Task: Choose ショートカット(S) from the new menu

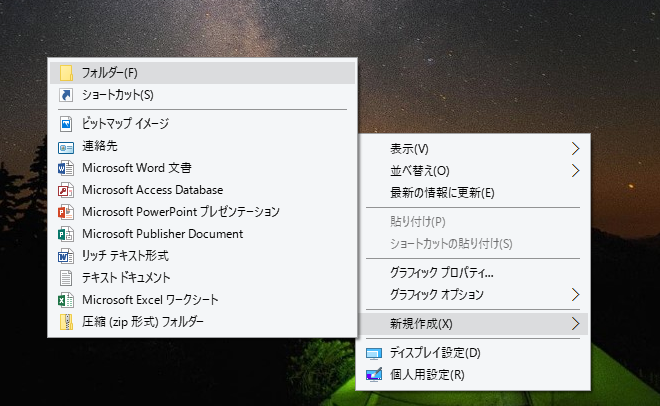Action: [202, 95]
